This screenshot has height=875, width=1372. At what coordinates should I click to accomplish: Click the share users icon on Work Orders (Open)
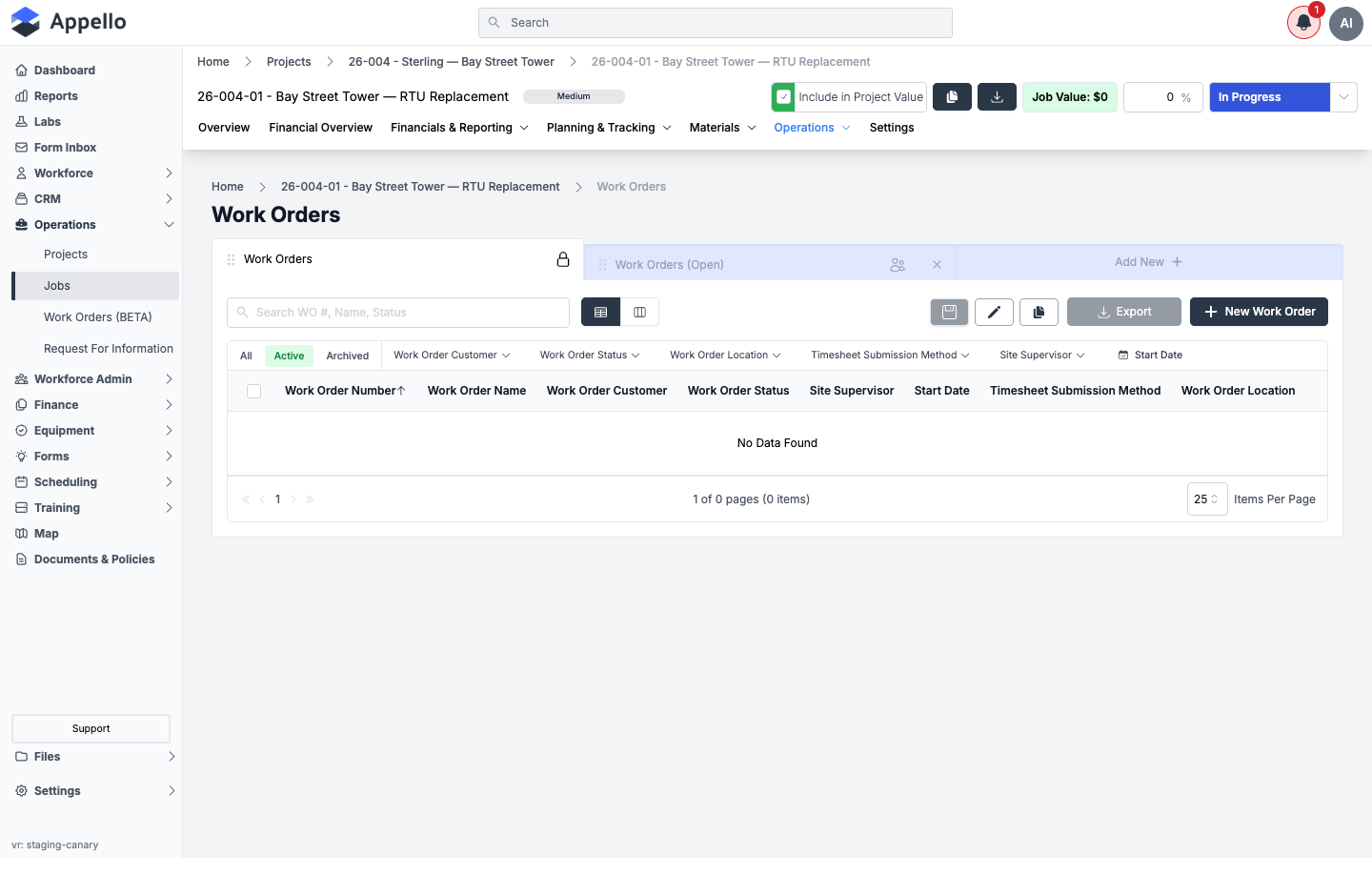898,265
